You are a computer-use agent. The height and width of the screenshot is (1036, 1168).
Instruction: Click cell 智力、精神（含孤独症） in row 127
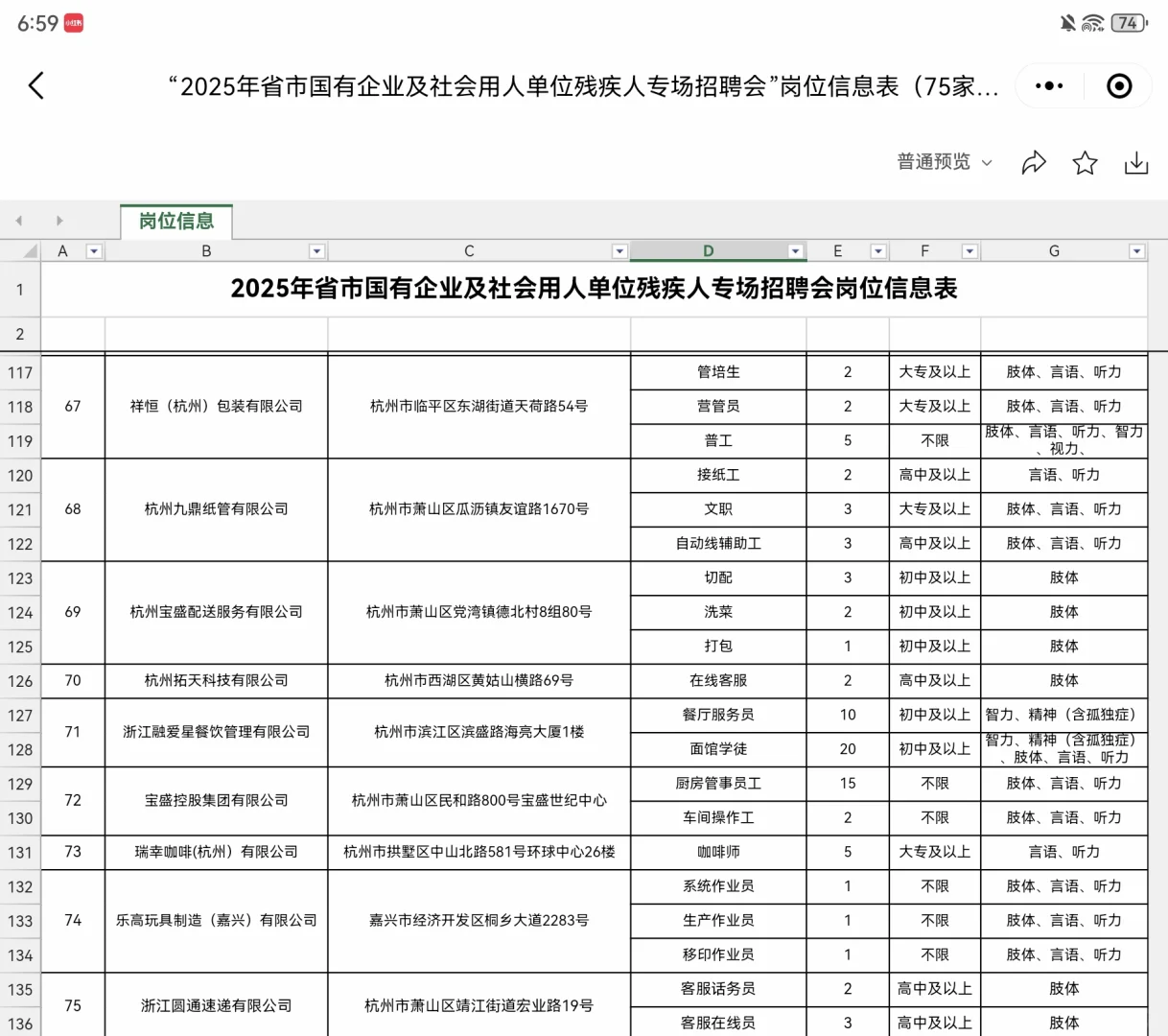(1063, 715)
